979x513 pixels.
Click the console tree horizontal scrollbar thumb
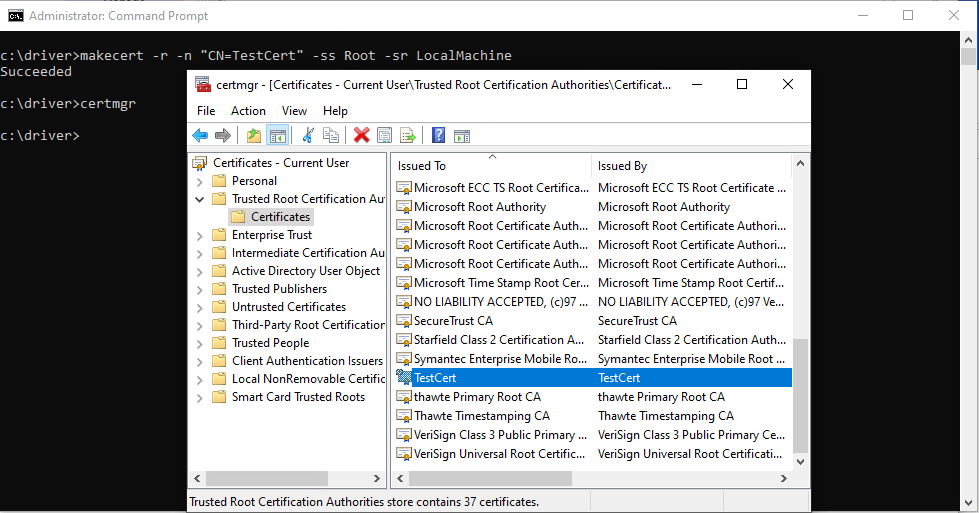(267, 479)
